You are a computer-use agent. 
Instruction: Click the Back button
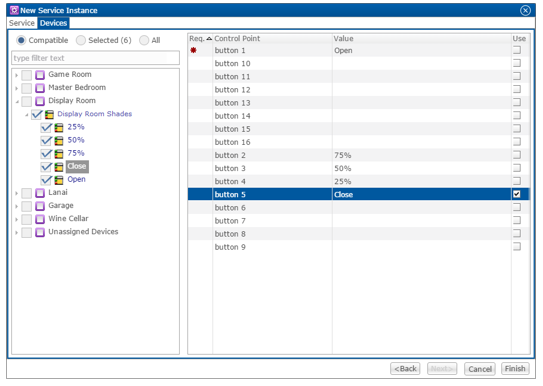click(405, 369)
